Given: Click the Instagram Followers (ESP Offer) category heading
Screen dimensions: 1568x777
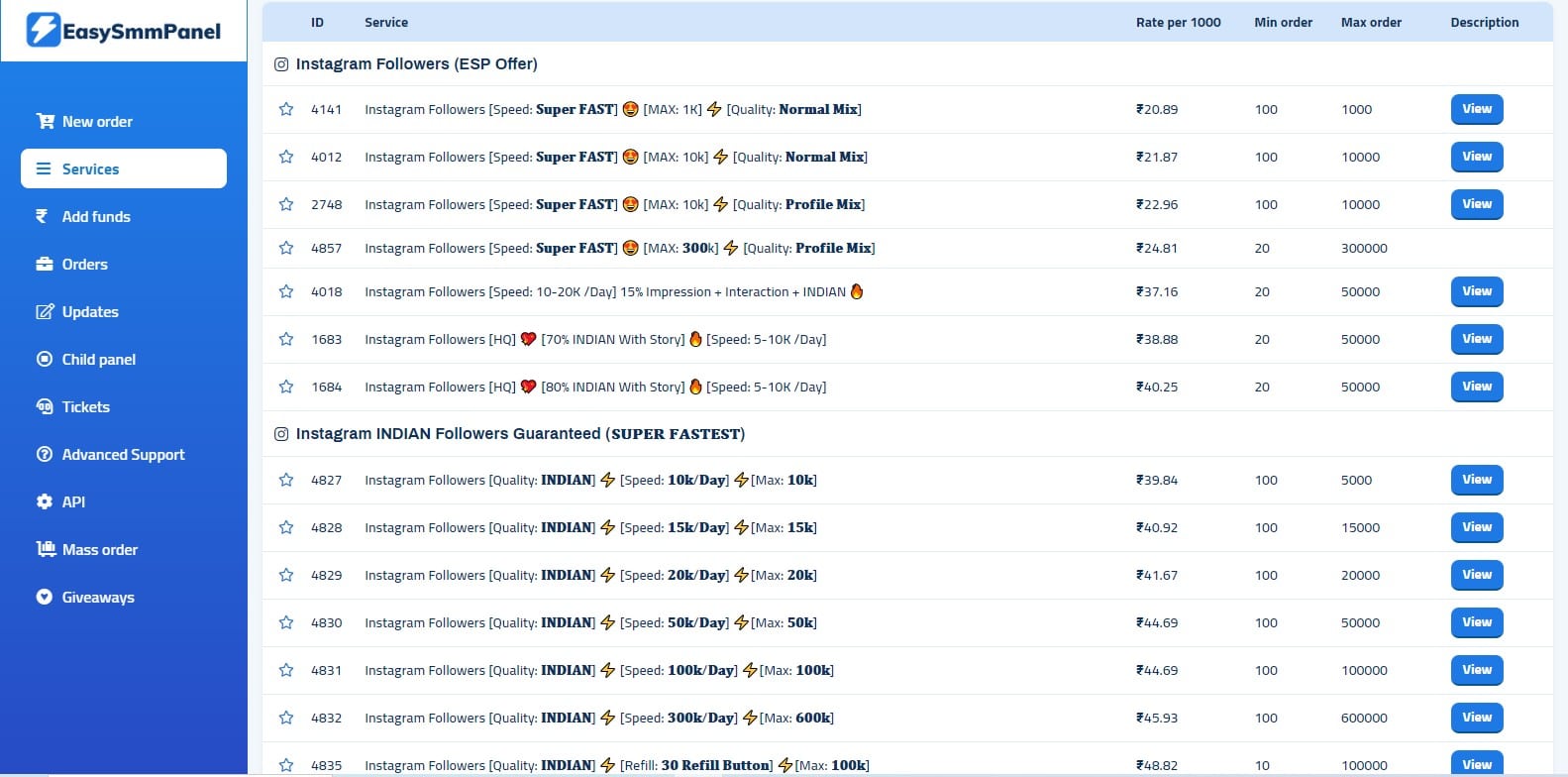Looking at the screenshot, I should tap(416, 63).
